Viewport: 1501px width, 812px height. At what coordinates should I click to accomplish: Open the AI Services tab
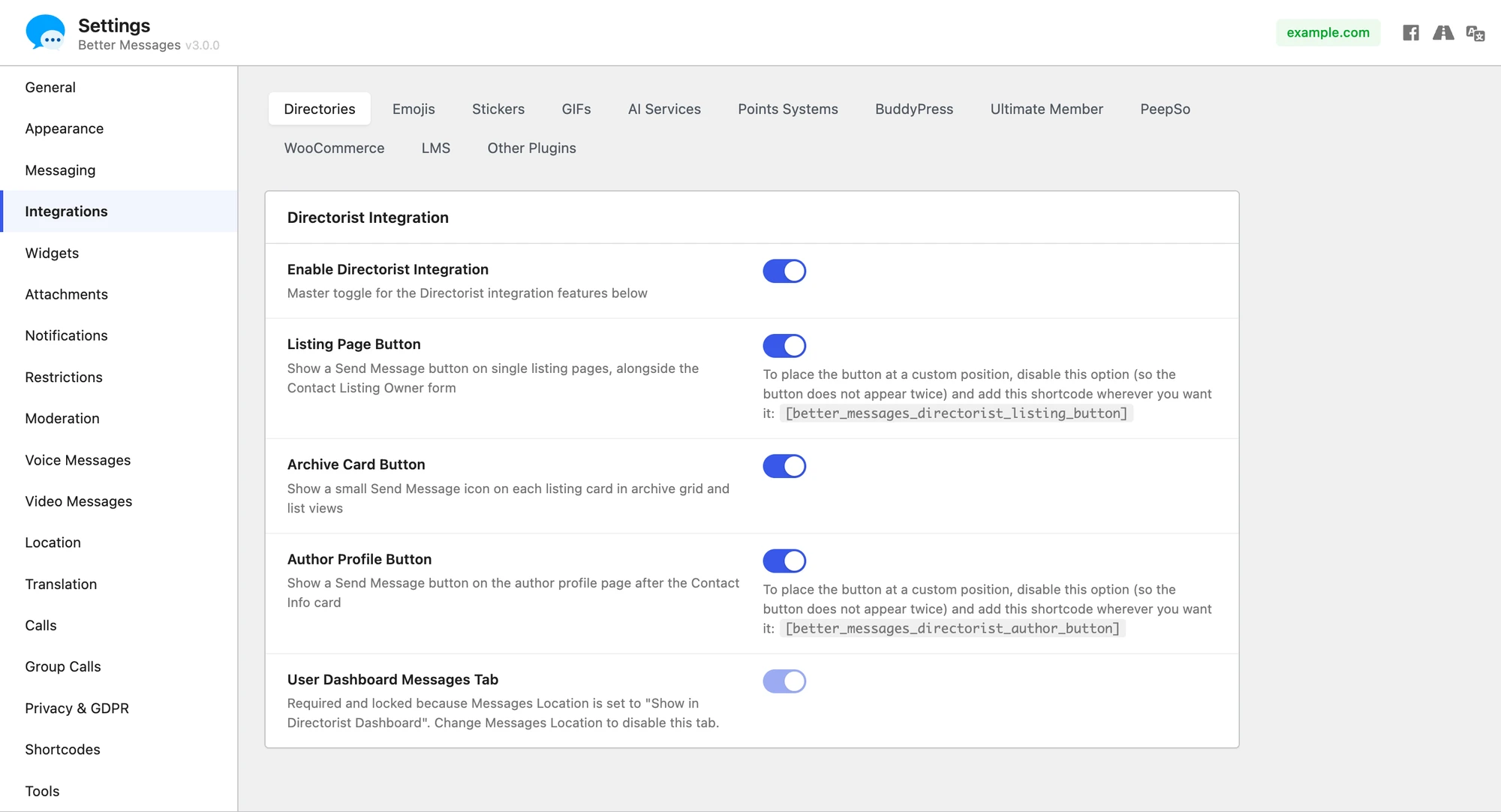point(664,109)
